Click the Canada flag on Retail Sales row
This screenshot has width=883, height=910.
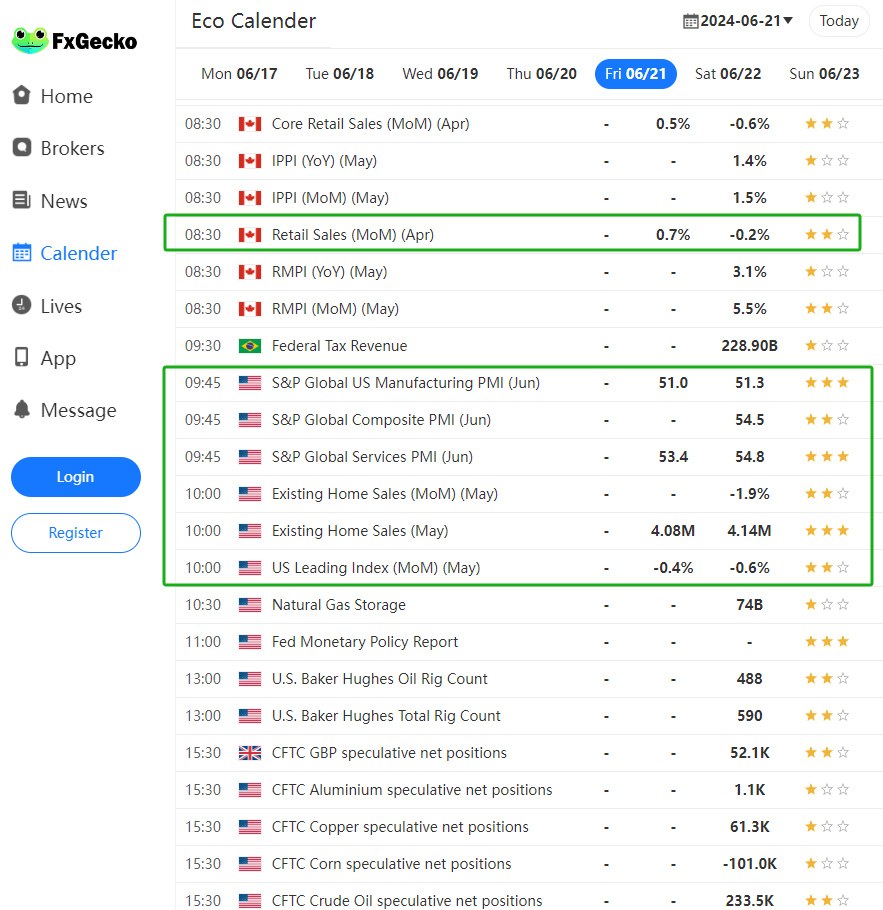coord(250,235)
